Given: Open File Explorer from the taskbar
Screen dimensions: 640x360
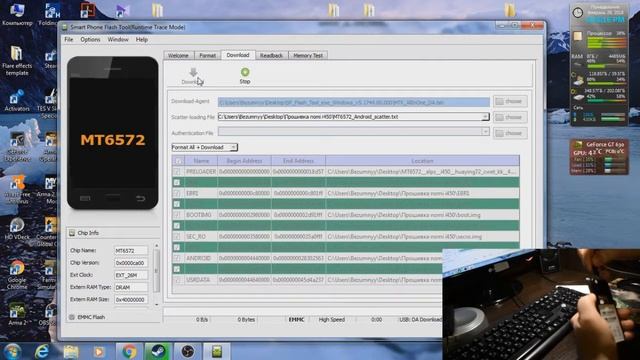Looking at the screenshot, I should 71,351.
